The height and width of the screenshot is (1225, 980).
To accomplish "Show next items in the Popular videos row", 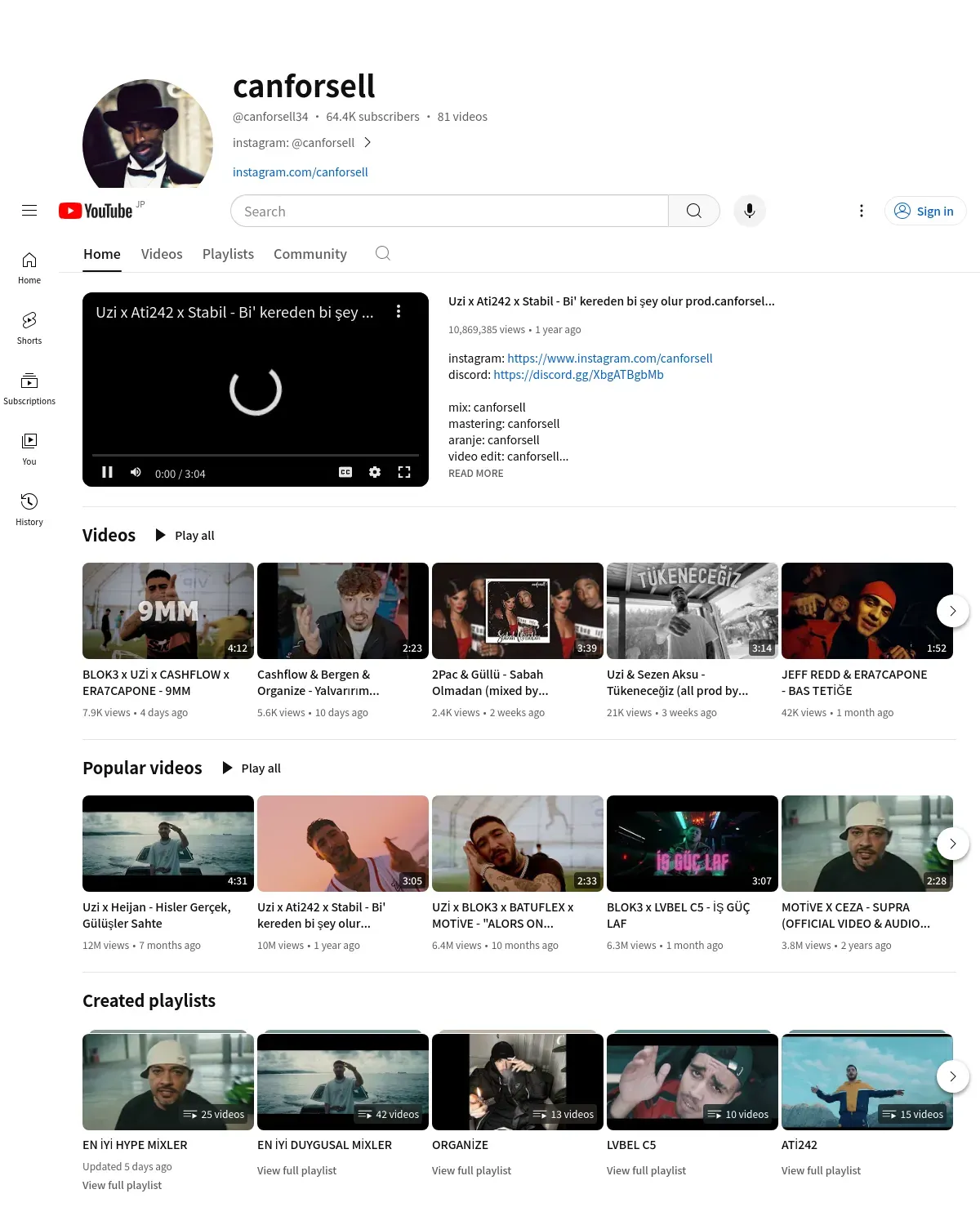I will [952, 844].
